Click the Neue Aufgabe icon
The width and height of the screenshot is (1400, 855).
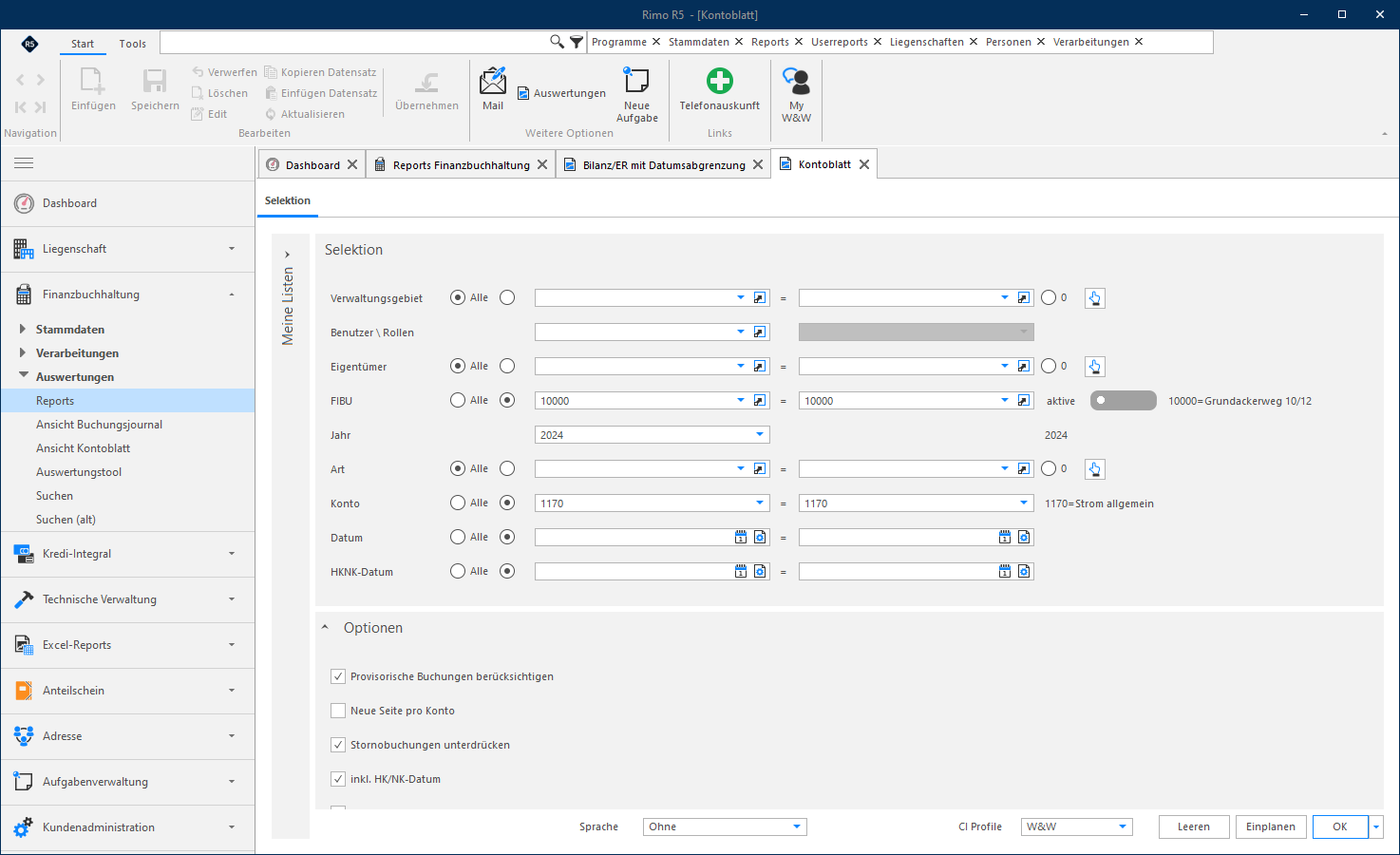636,81
